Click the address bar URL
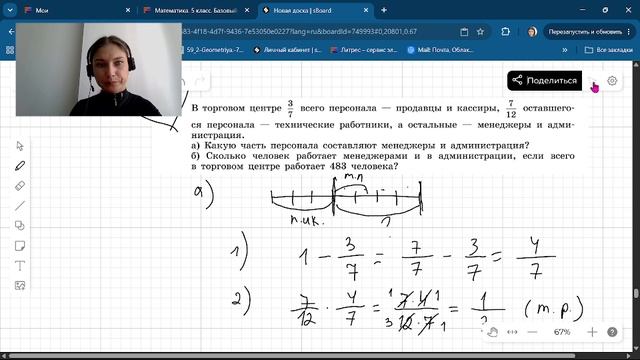Viewport: 640px width, 360px height. (x=300, y=31)
